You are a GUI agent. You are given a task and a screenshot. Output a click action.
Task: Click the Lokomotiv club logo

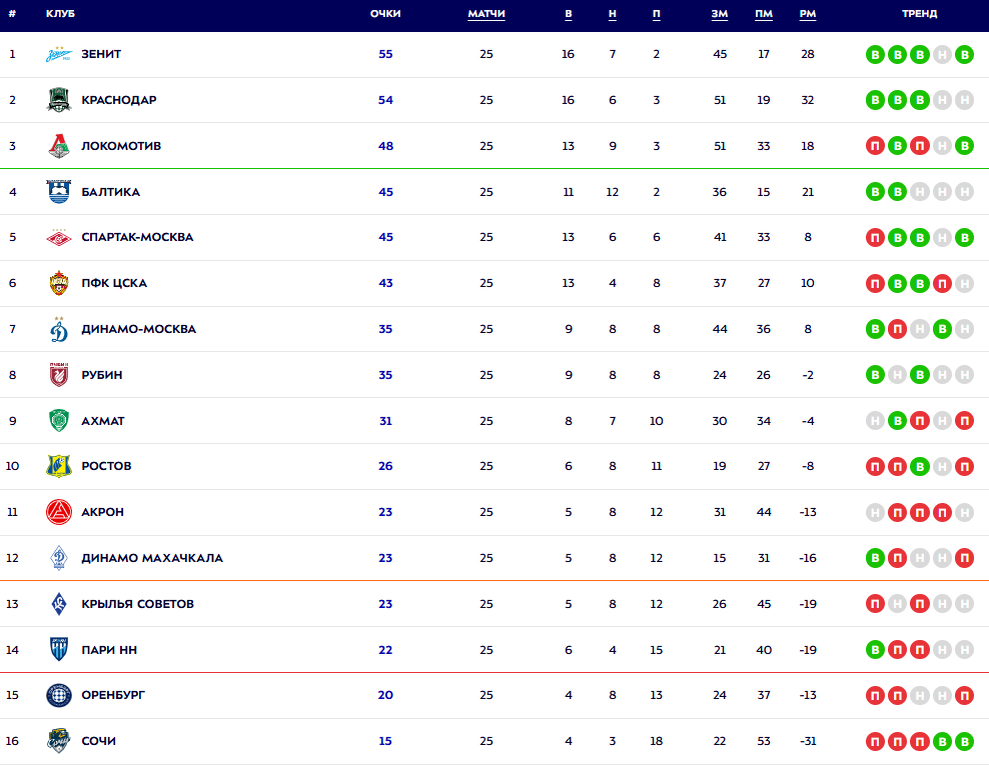point(59,146)
